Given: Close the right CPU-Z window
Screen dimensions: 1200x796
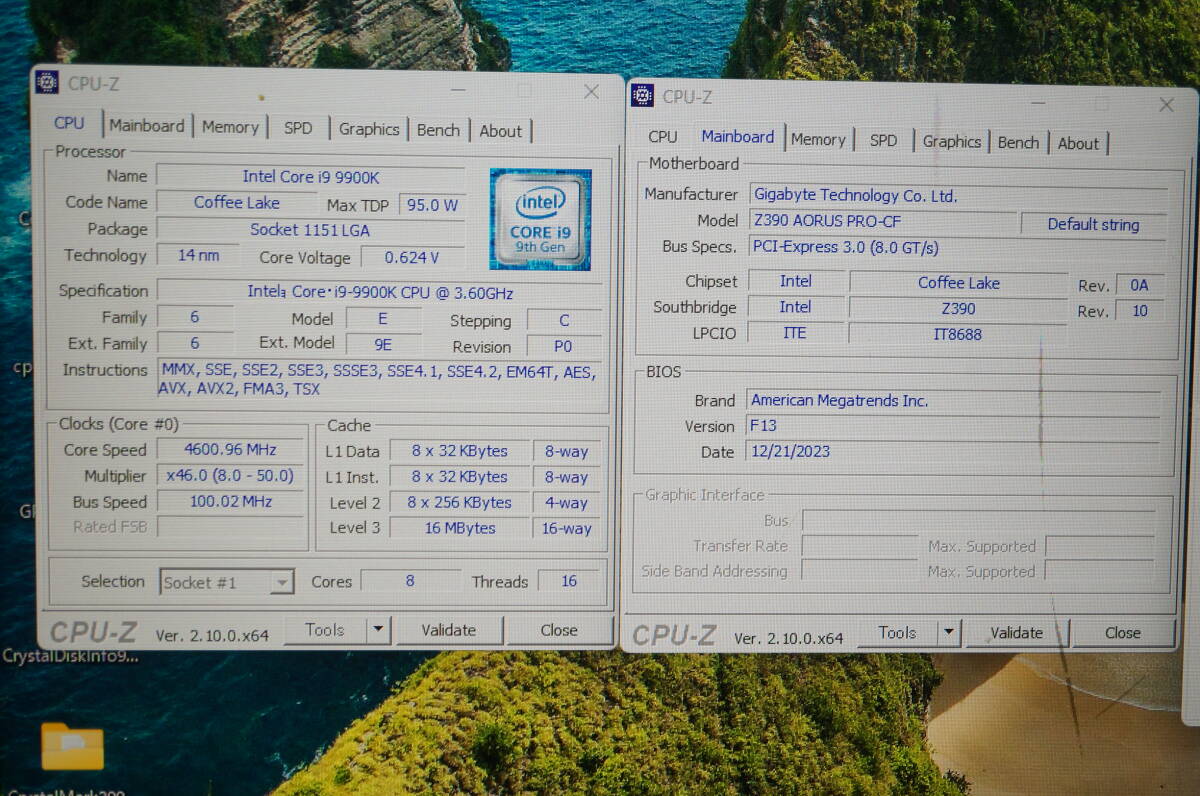Looking at the screenshot, I should [x=1166, y=105].
